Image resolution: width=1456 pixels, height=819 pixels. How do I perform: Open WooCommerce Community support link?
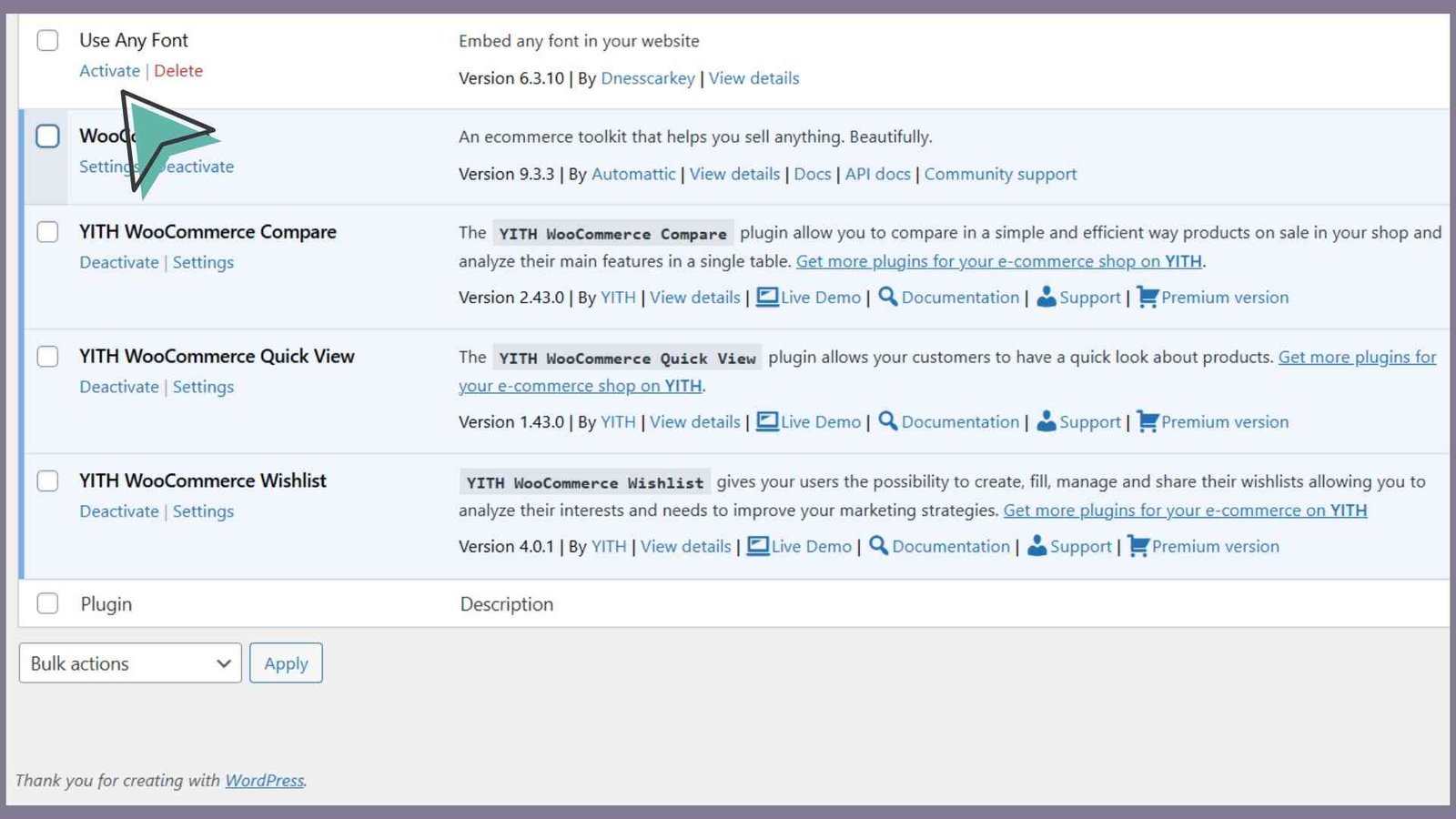(1000, 174)
